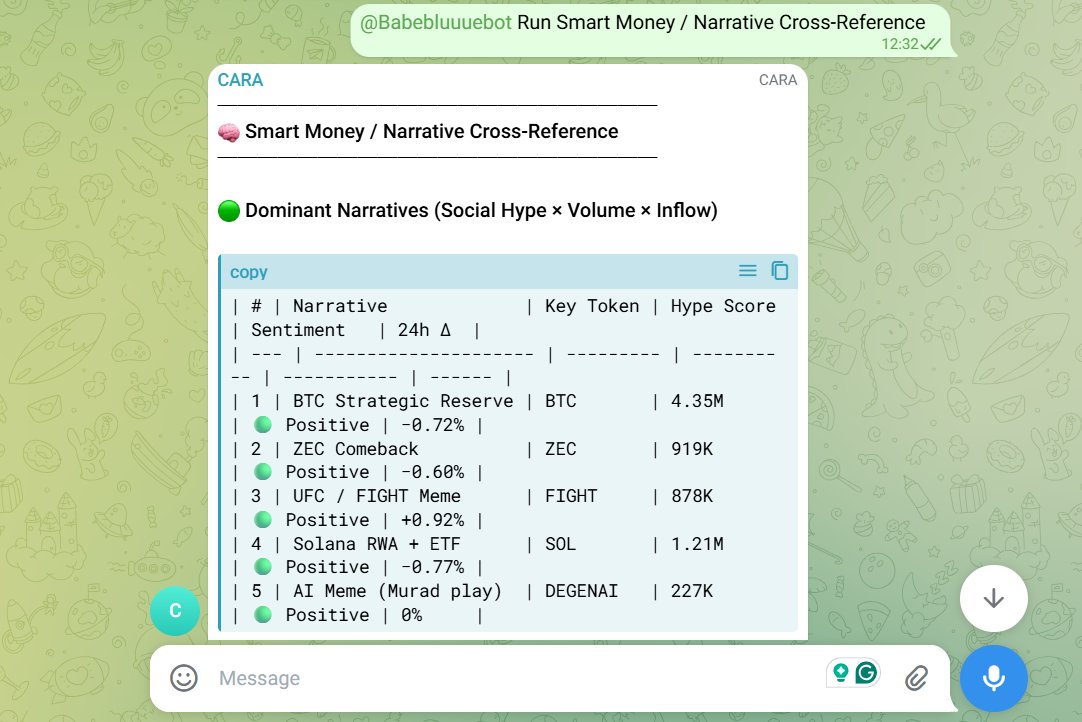1082x722 pixels.
Task: Select the 878K hype score value
Action: pos(691,496)
